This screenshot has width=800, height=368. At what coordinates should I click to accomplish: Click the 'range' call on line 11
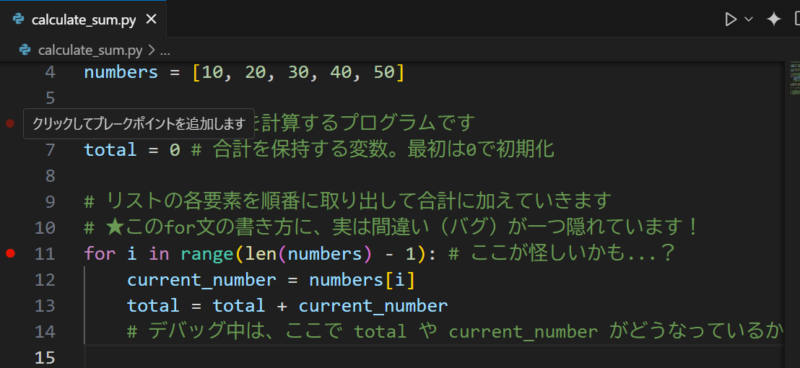(x=208, y=253)
